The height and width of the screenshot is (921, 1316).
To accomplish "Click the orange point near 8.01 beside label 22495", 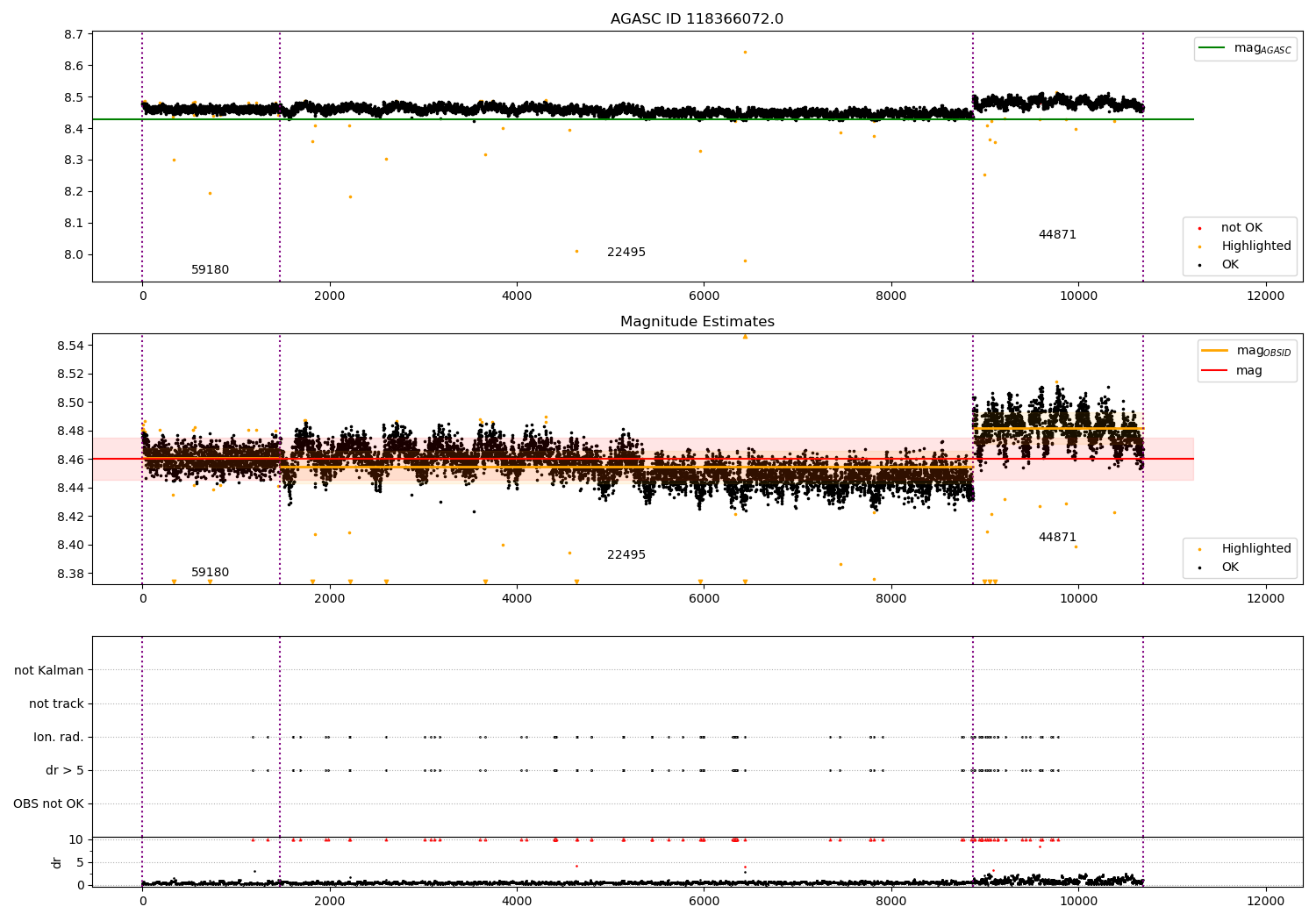I will [x=576, y=251].
